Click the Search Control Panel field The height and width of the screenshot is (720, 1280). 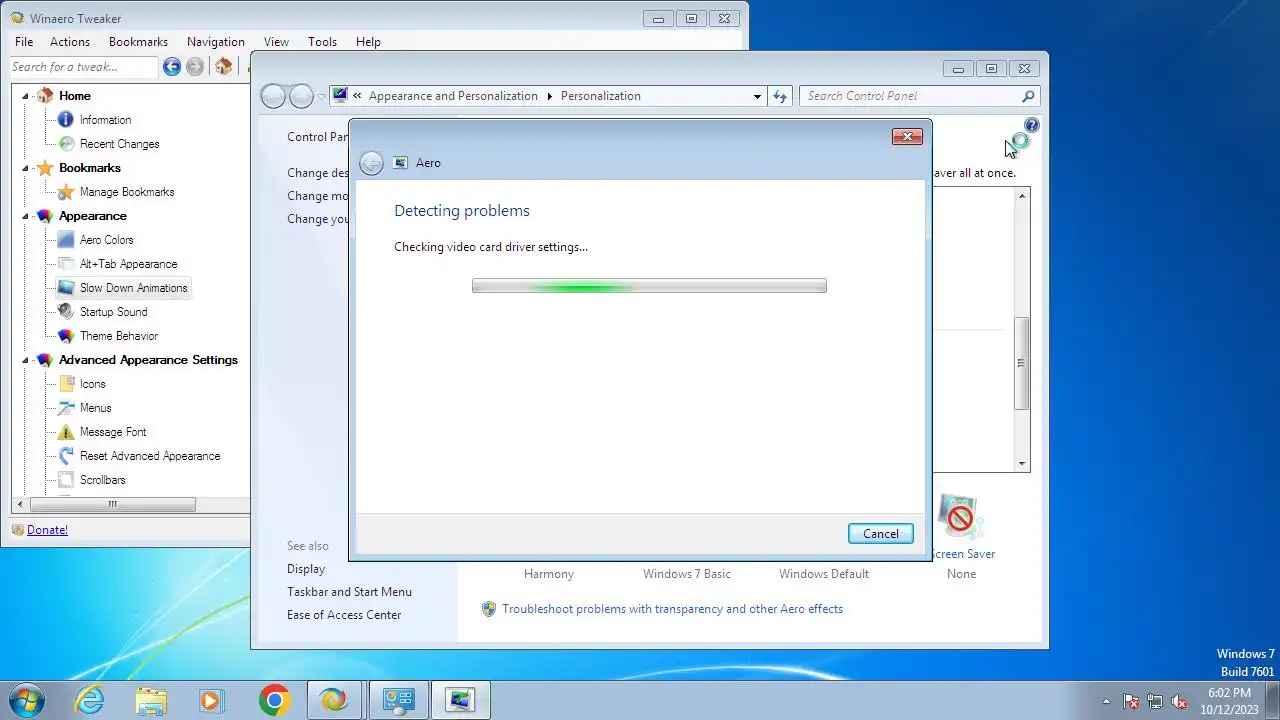[x=920, y=96]
